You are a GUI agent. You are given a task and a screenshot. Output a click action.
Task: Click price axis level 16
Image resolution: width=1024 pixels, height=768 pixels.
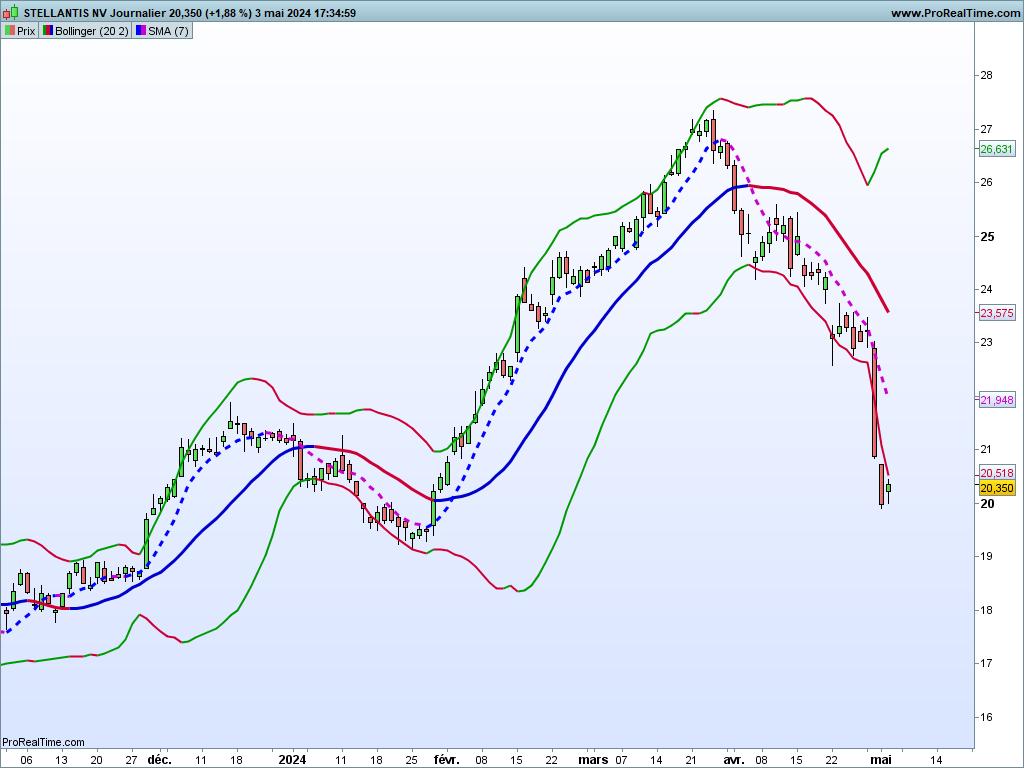click(986, 717)
